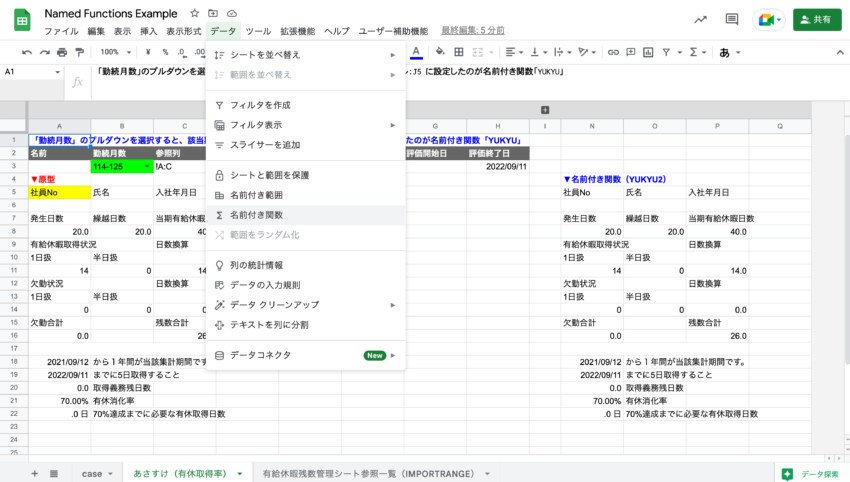Click the Name box showing A1
Image resolution: width=850 pixels, height=482 pixels.
click(x=30, y=72)
